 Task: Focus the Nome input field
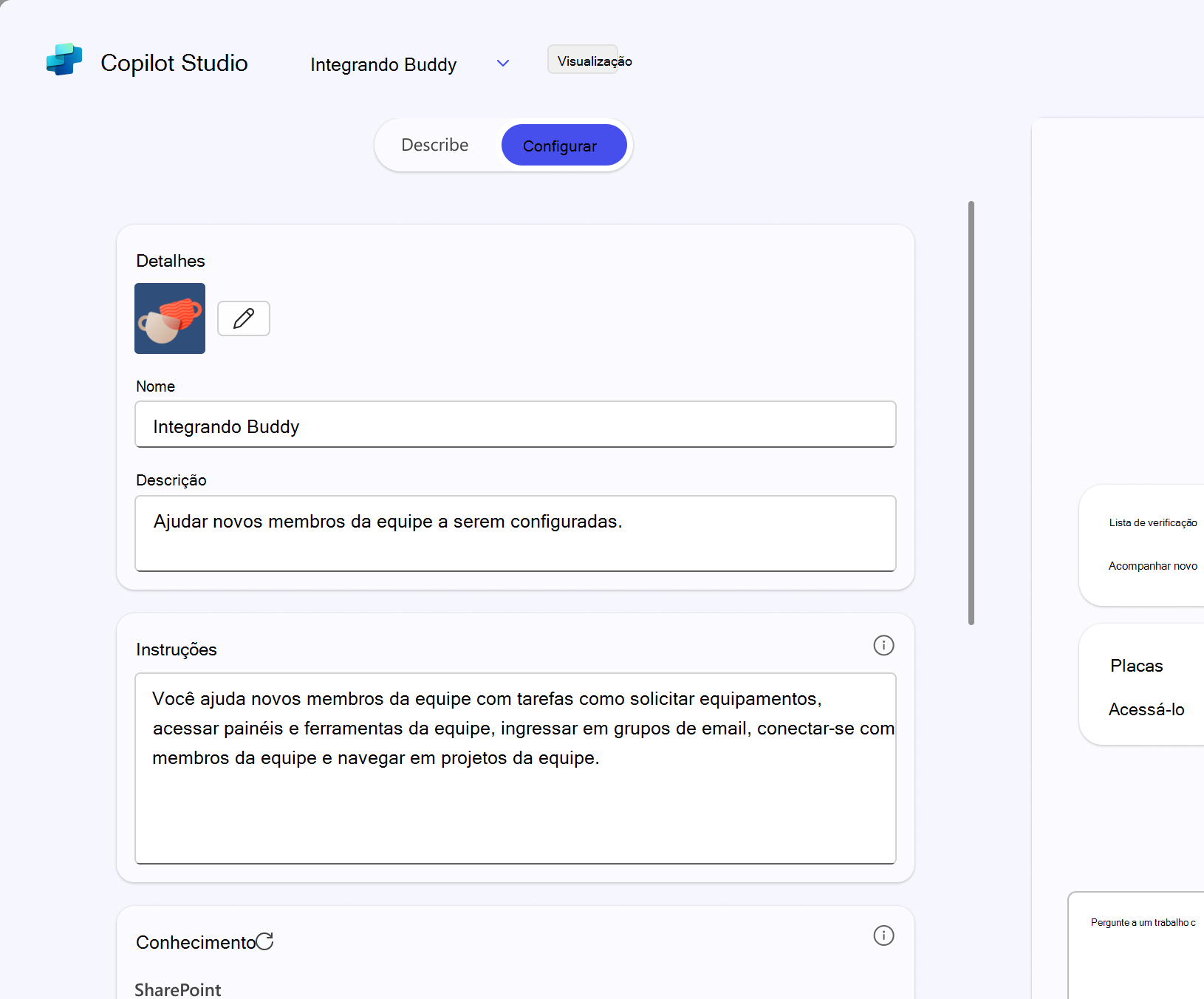click(516, 424)
